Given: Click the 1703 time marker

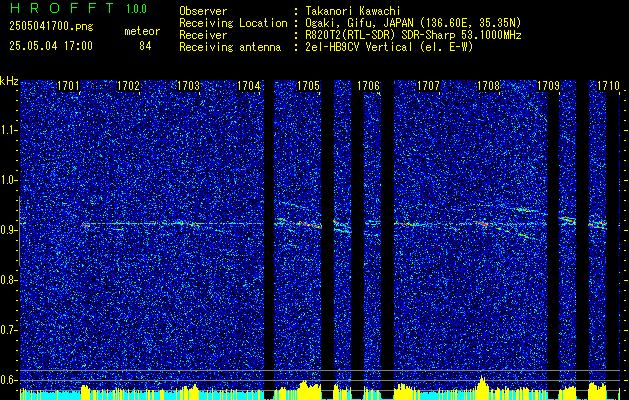Looking at the screenshot, I should point(189,86).
